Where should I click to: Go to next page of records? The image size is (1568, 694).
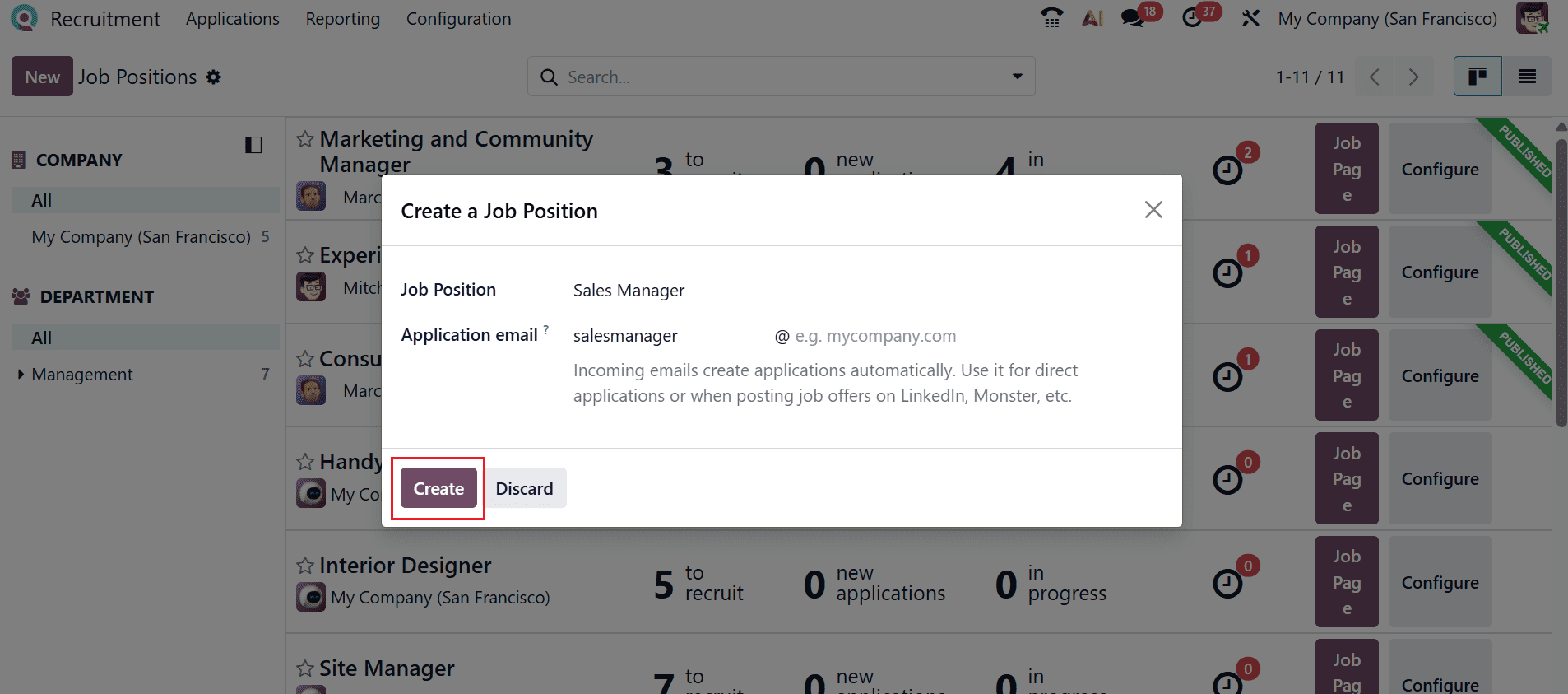(1414, 77)
